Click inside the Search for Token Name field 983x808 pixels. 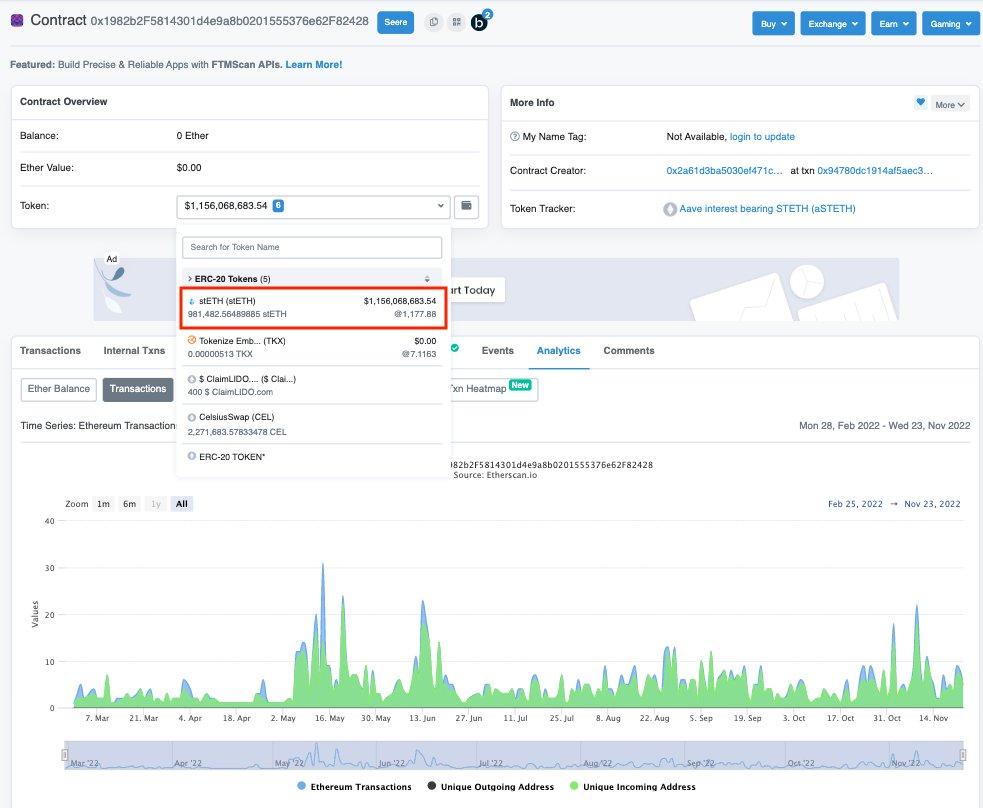click(311, 247)
